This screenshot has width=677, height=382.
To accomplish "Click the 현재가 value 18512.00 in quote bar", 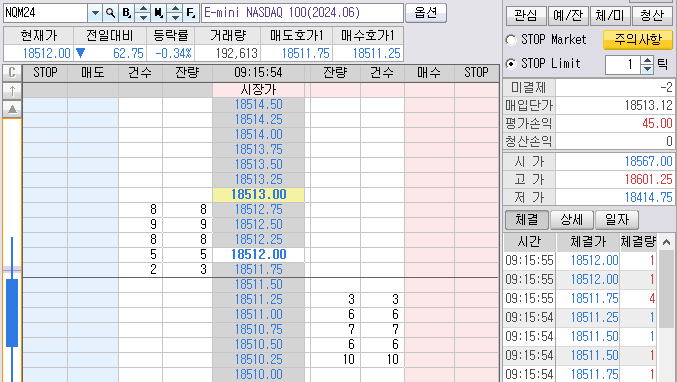I will coord(46,54).
